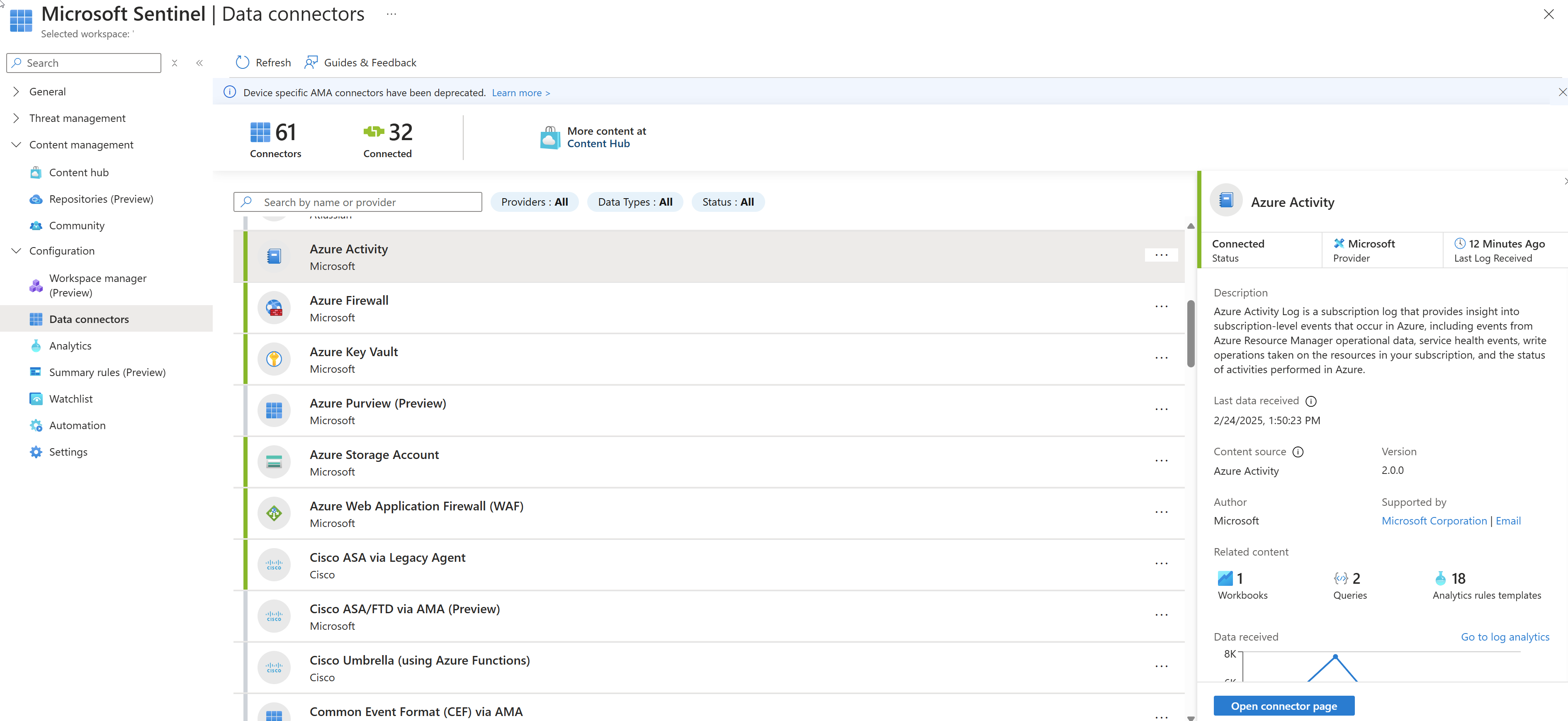Click the connector list scrollbar thumb
1568x721 pixels.
(x=1191, y=333)
